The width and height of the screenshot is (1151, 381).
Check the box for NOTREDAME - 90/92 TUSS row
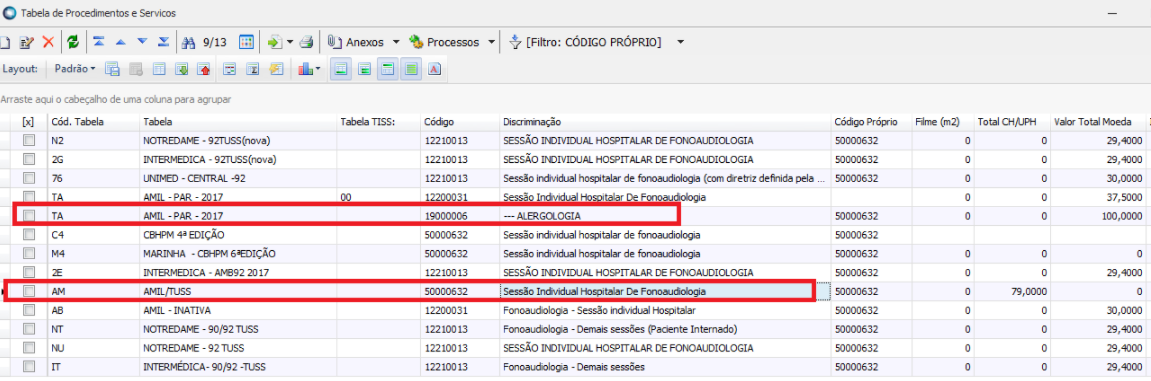[28, 330]
